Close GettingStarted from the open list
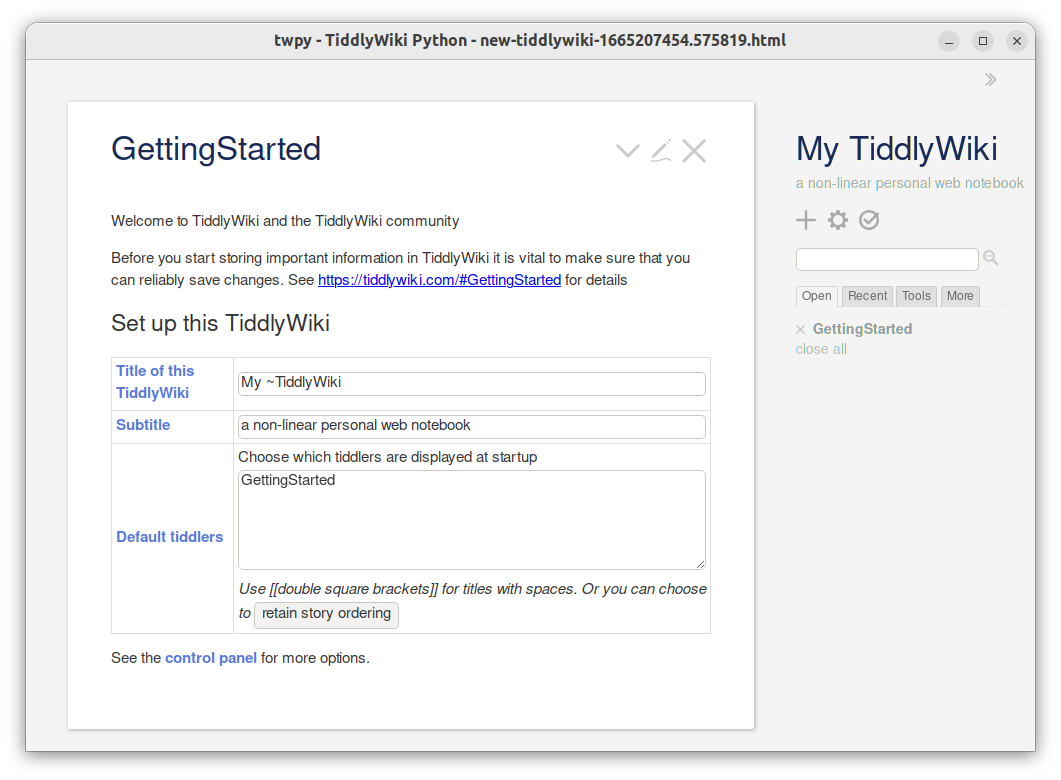Viewport: 1061px width, 780px height. click(x=800, y=329)
